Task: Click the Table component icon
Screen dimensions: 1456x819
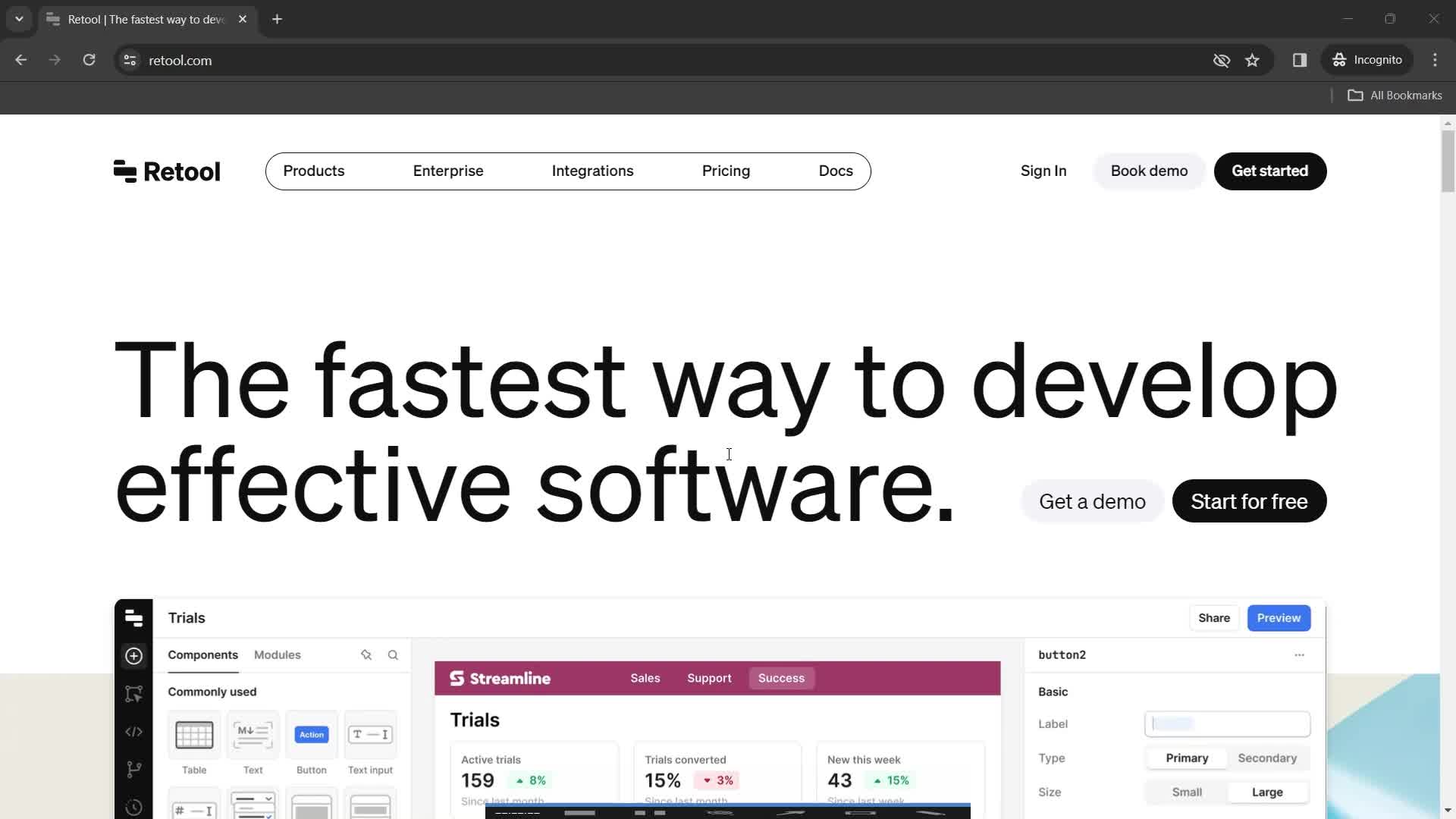Action: [194, 734]
